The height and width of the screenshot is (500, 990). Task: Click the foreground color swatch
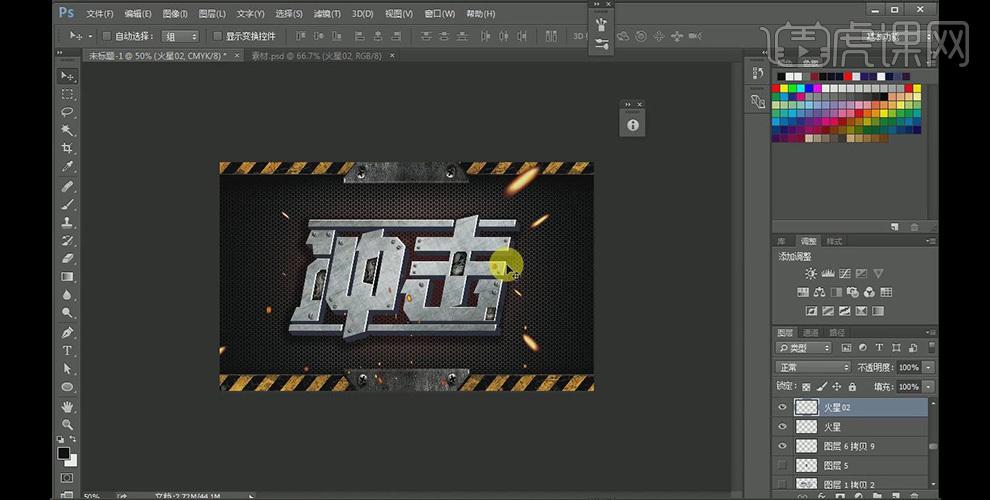64,453
